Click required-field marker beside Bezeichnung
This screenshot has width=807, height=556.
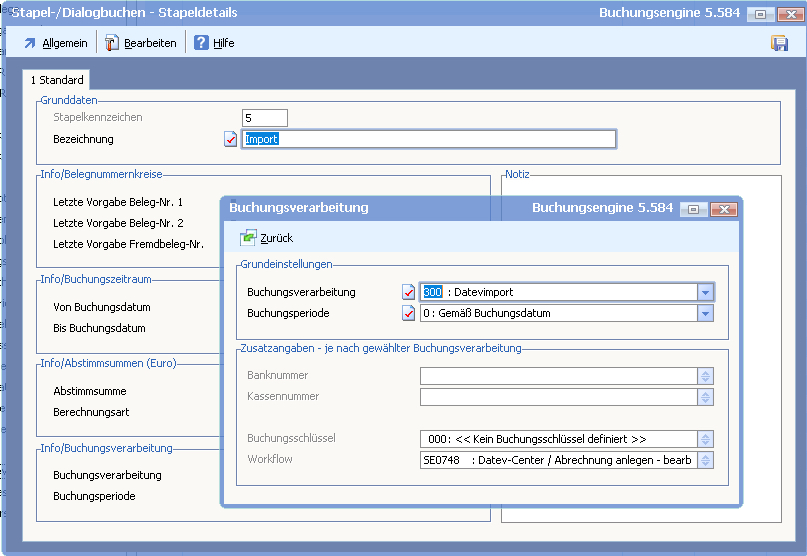231,139
